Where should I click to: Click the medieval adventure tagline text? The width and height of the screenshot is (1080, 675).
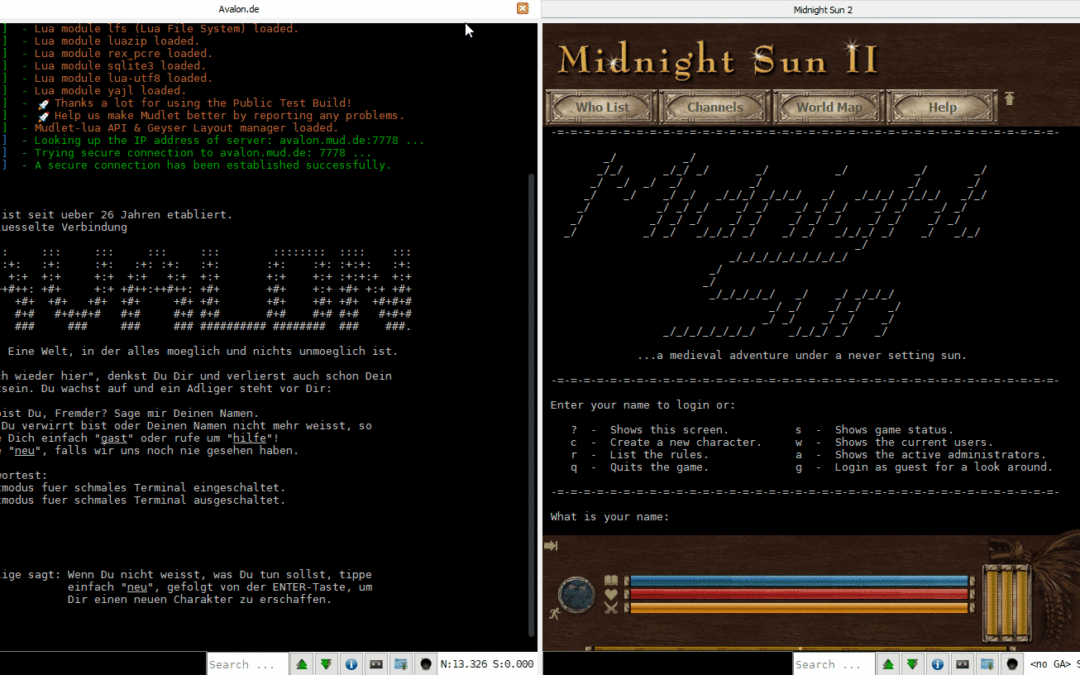(x=802, y=355)
